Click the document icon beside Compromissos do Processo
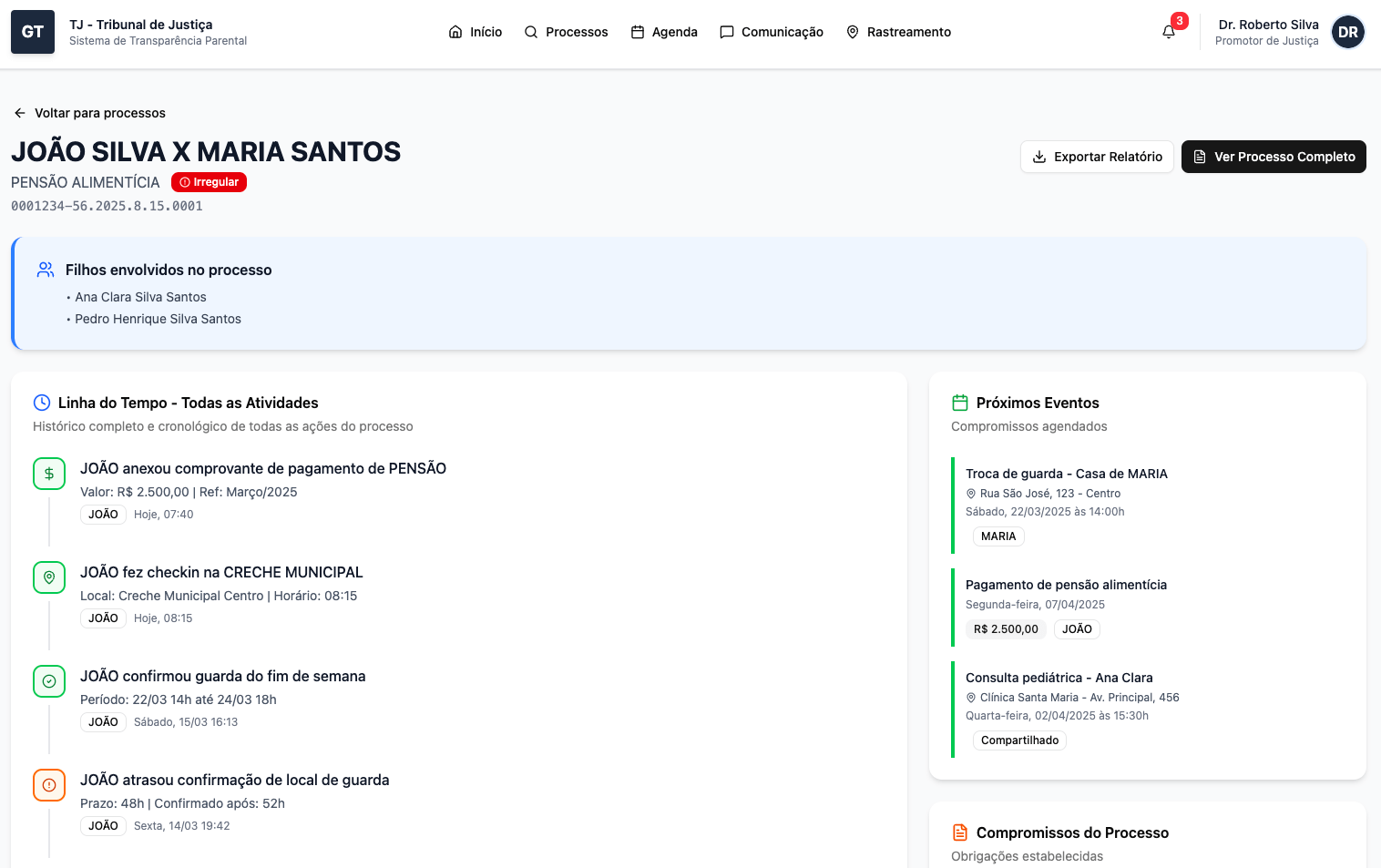This screenshot has height=868, width=1381. tap(960, 832)
